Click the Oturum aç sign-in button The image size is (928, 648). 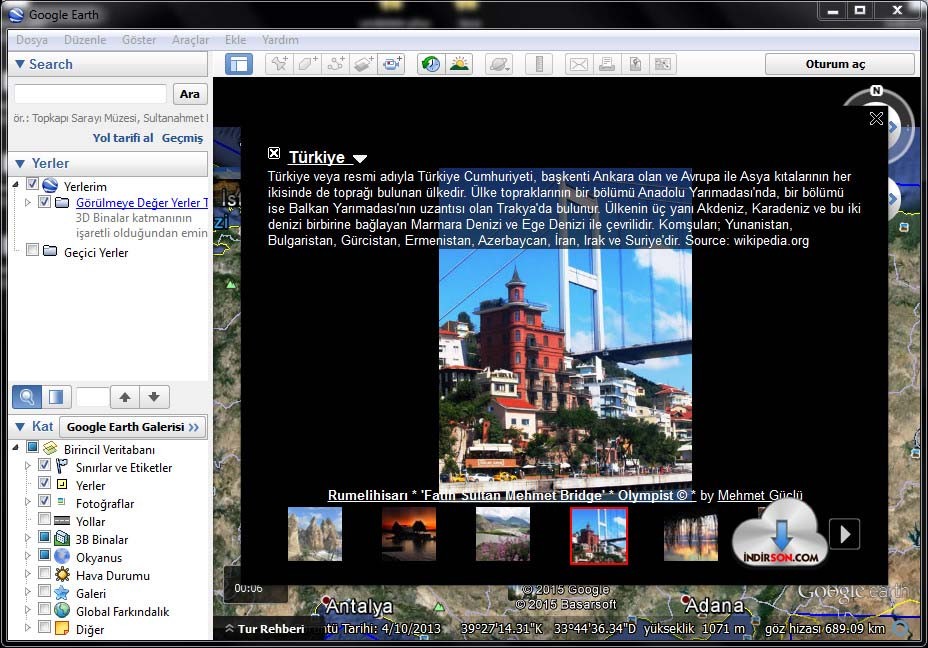coord(839,64)
